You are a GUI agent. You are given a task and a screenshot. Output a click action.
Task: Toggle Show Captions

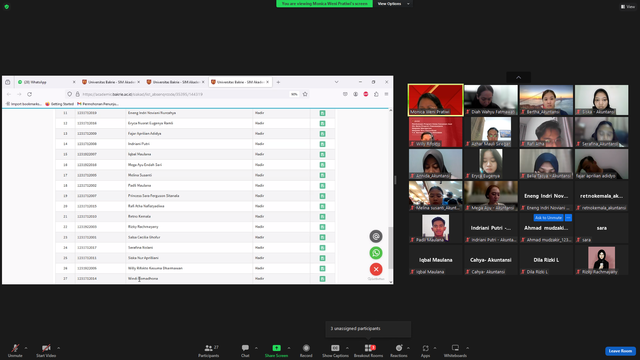point(335,350)
